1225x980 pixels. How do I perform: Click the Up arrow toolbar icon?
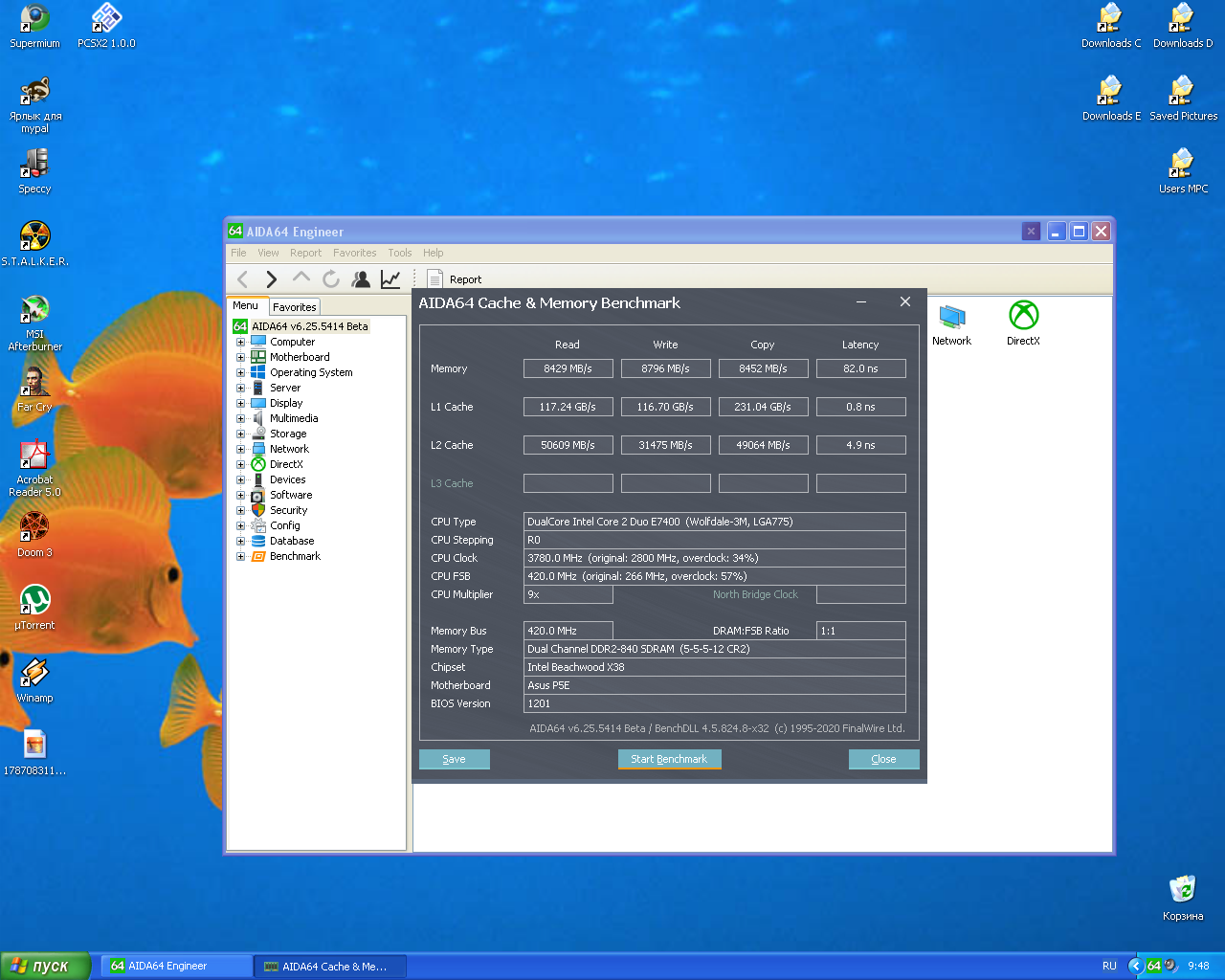[x=301, y=278]
